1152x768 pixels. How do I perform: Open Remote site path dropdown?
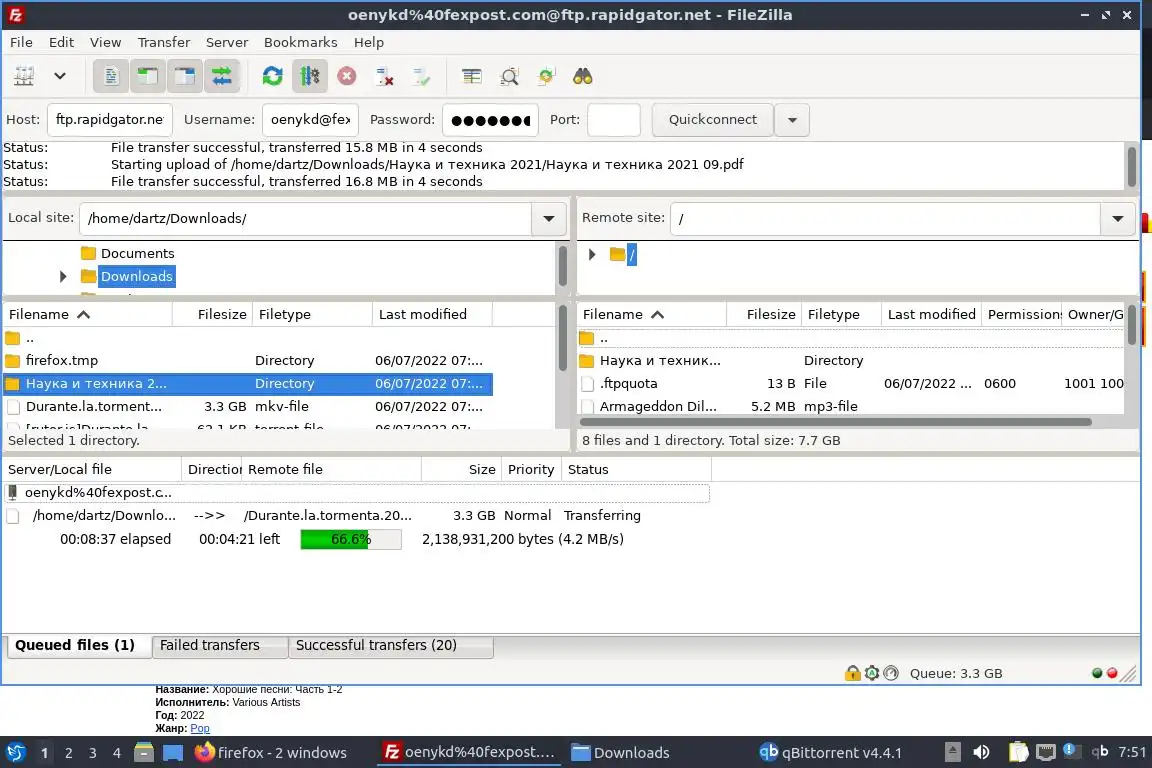point(1117,218)
